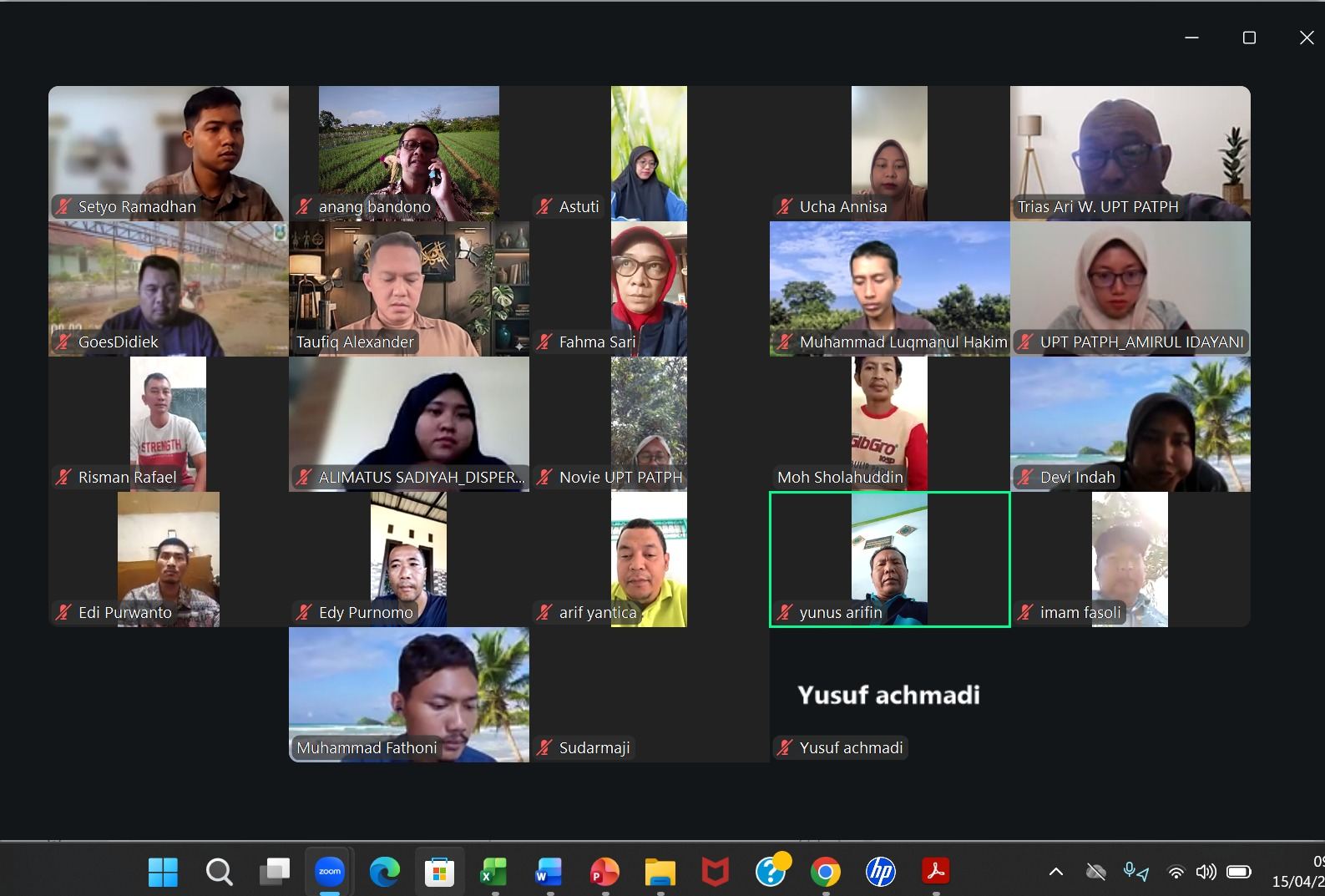
Task: Open McAfee from the taskbar
Action: pos(715,872)
